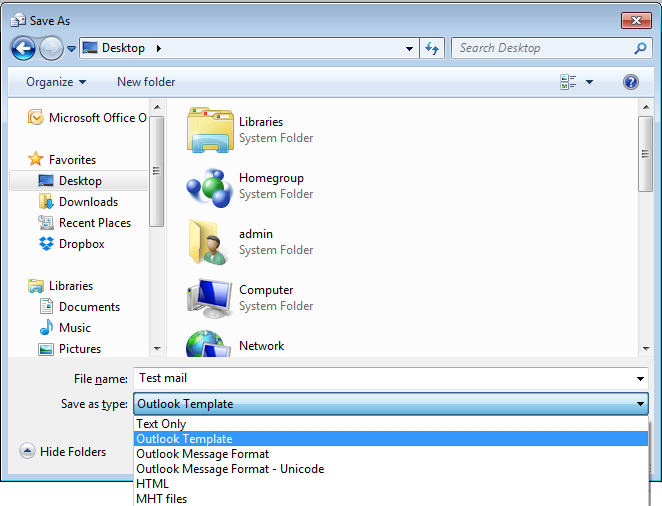Select Computer label in file list
Viewport: 662px width, 506px height.
pos(266,290)
